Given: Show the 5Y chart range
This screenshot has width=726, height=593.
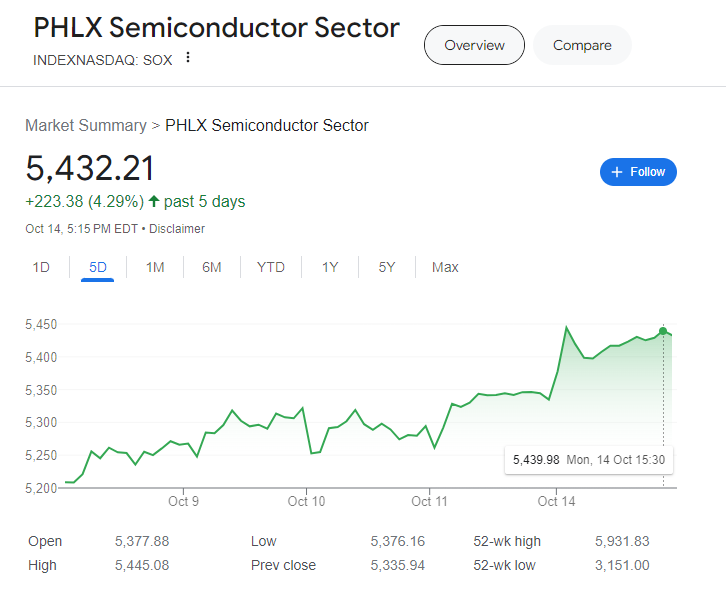Looking at the screenshot, I should pyautogui.click(x=387, y=267).
